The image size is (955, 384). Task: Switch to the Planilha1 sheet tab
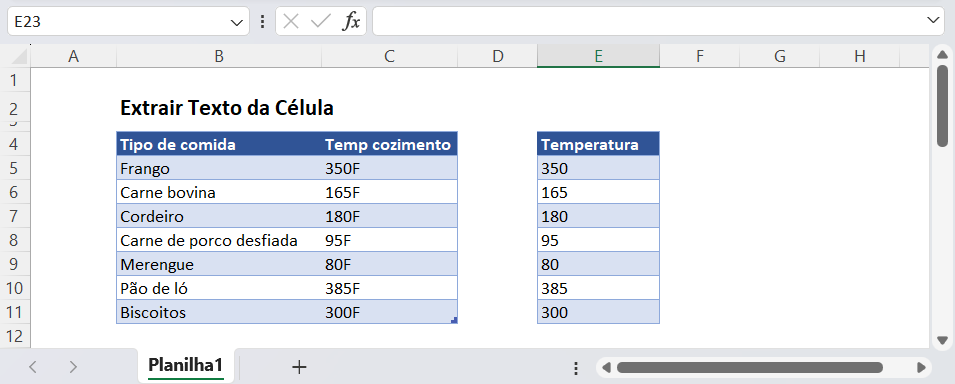[x=186, y=365]
